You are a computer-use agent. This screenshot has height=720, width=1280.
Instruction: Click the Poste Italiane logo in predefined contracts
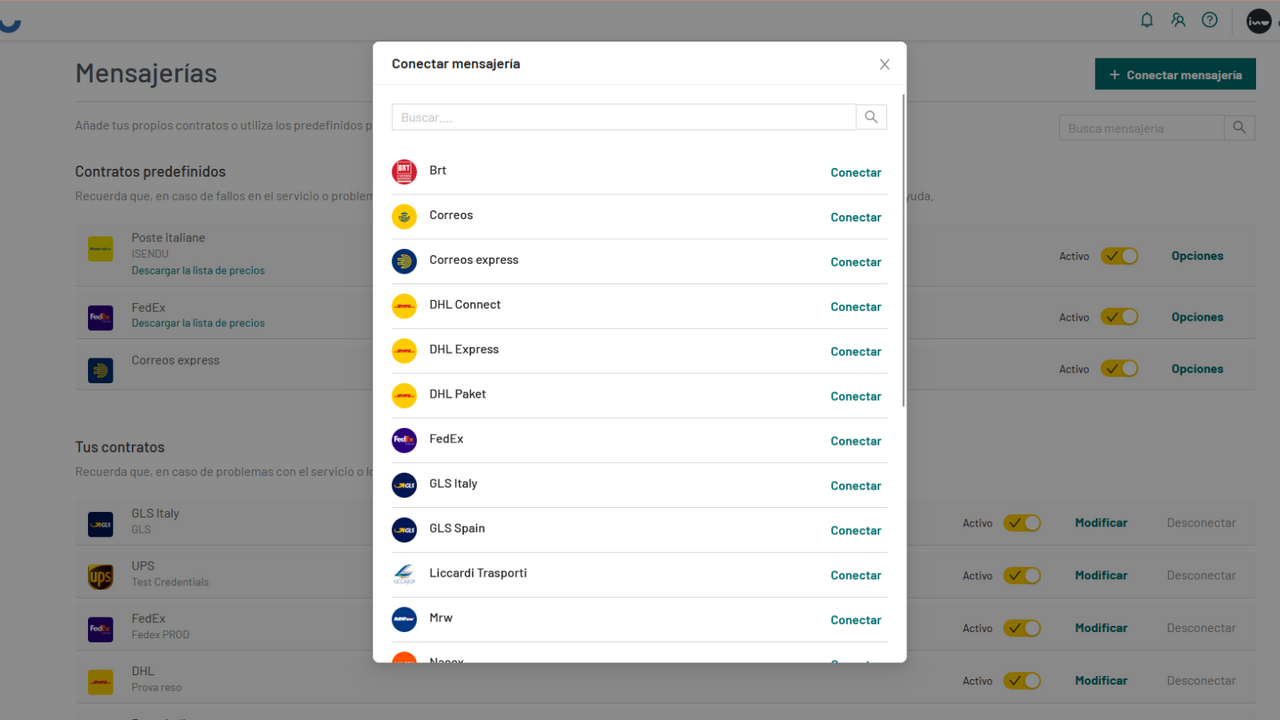[x=100, y=248]
